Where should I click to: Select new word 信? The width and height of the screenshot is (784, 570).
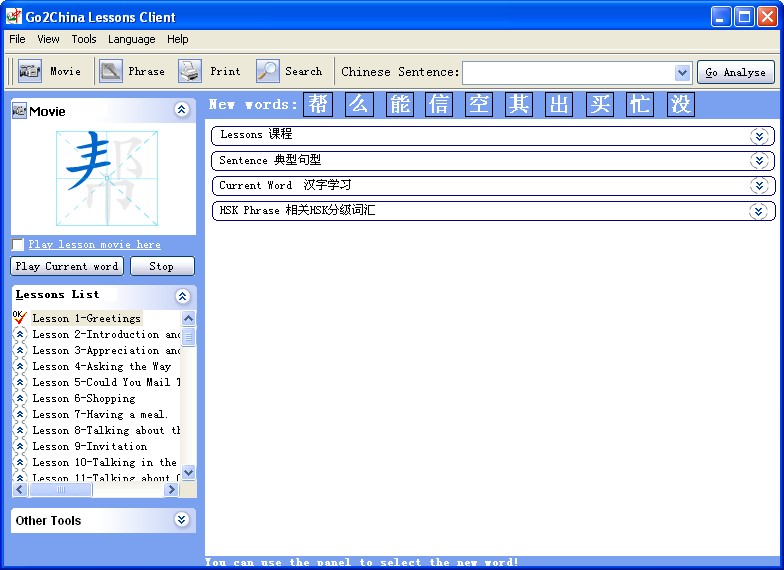click(439, 104)
